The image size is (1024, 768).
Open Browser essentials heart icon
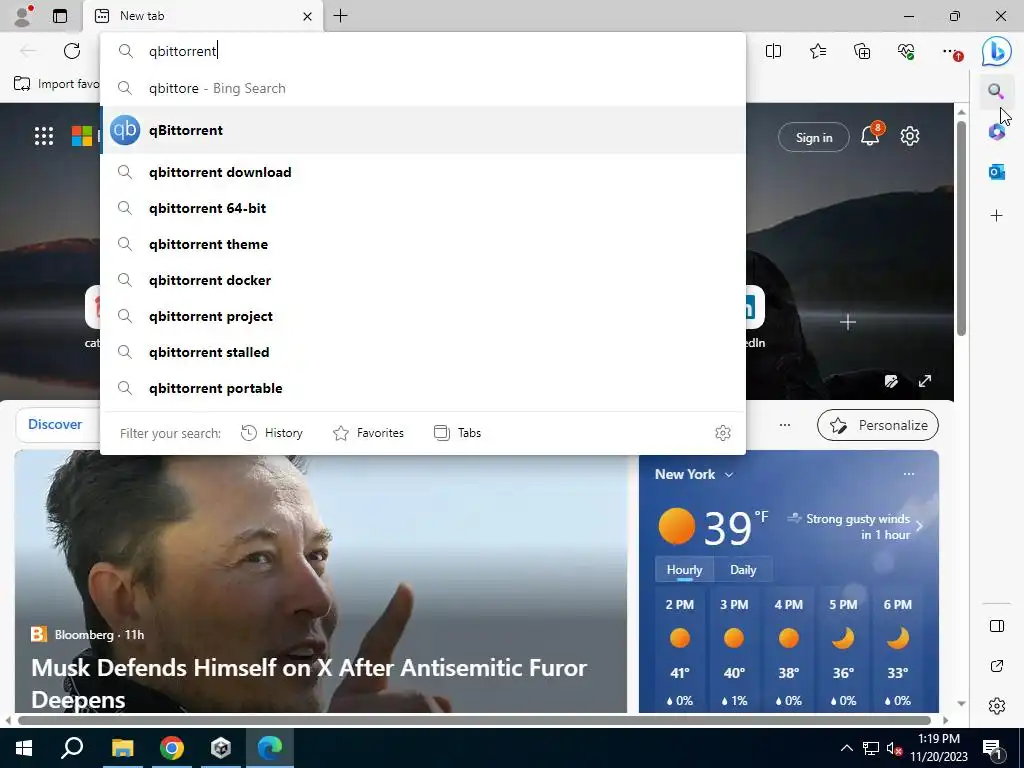point(906,51)
